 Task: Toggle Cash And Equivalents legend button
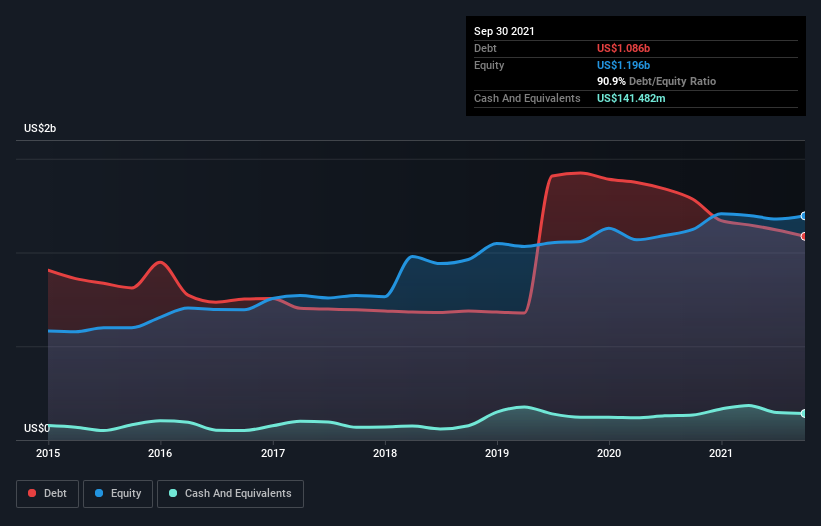click(230, 494)
